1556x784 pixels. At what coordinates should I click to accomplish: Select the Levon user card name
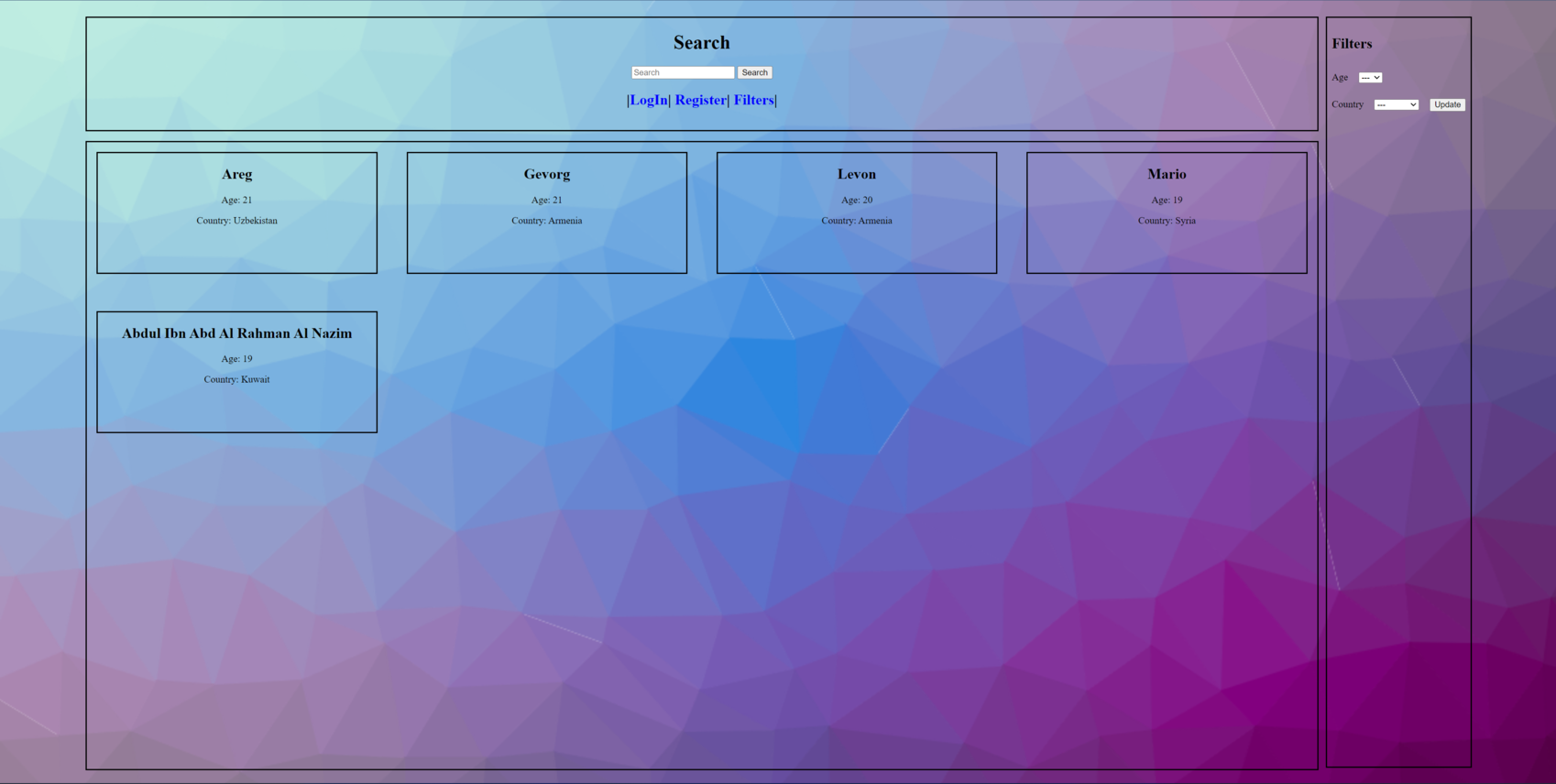(x=857, y=174)
